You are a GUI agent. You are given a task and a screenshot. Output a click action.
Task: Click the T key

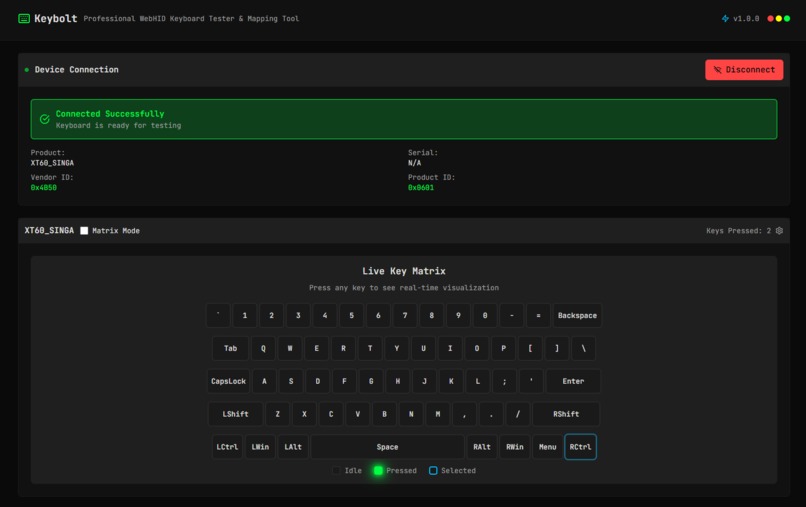pos(370,348)
